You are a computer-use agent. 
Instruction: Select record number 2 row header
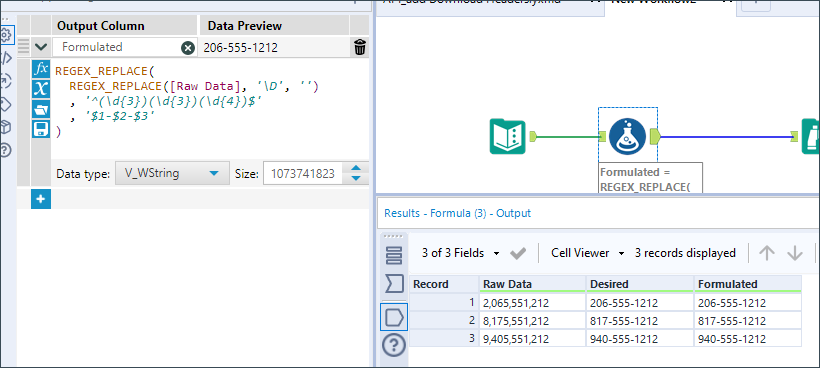click(444, 320)
